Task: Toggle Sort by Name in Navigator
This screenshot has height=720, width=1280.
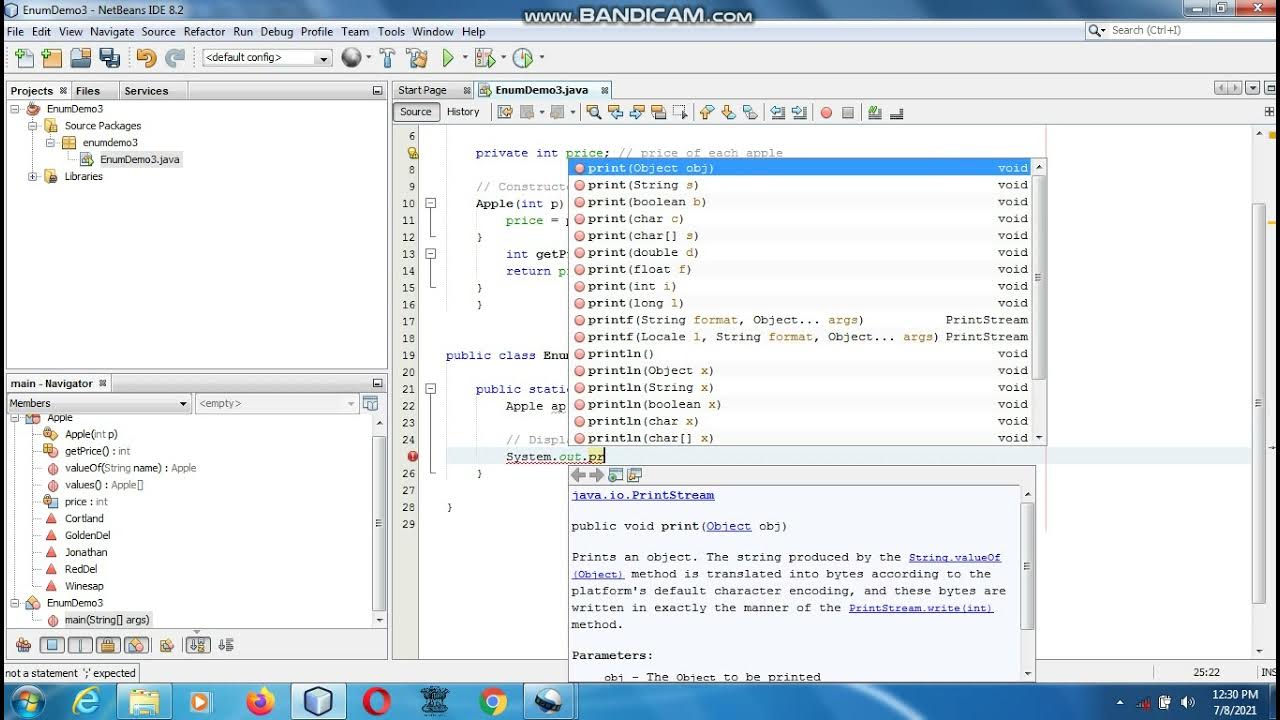Action: (197, 645)
